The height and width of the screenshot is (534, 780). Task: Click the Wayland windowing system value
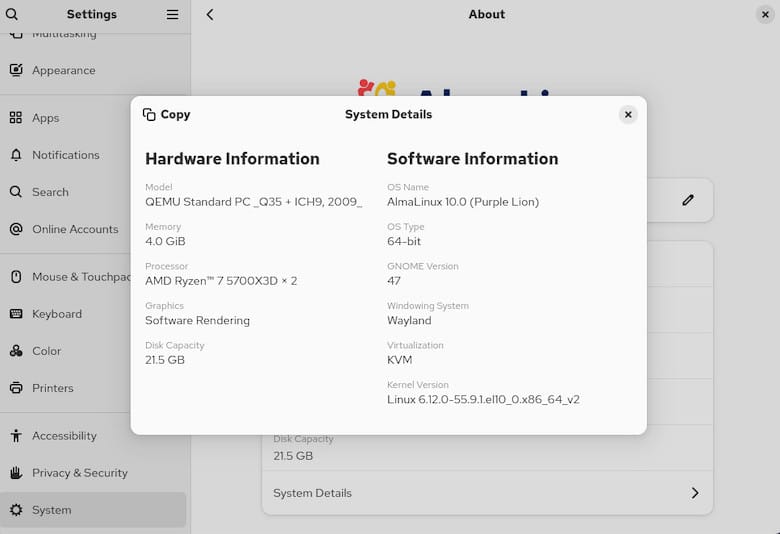(x=409, y=320)
